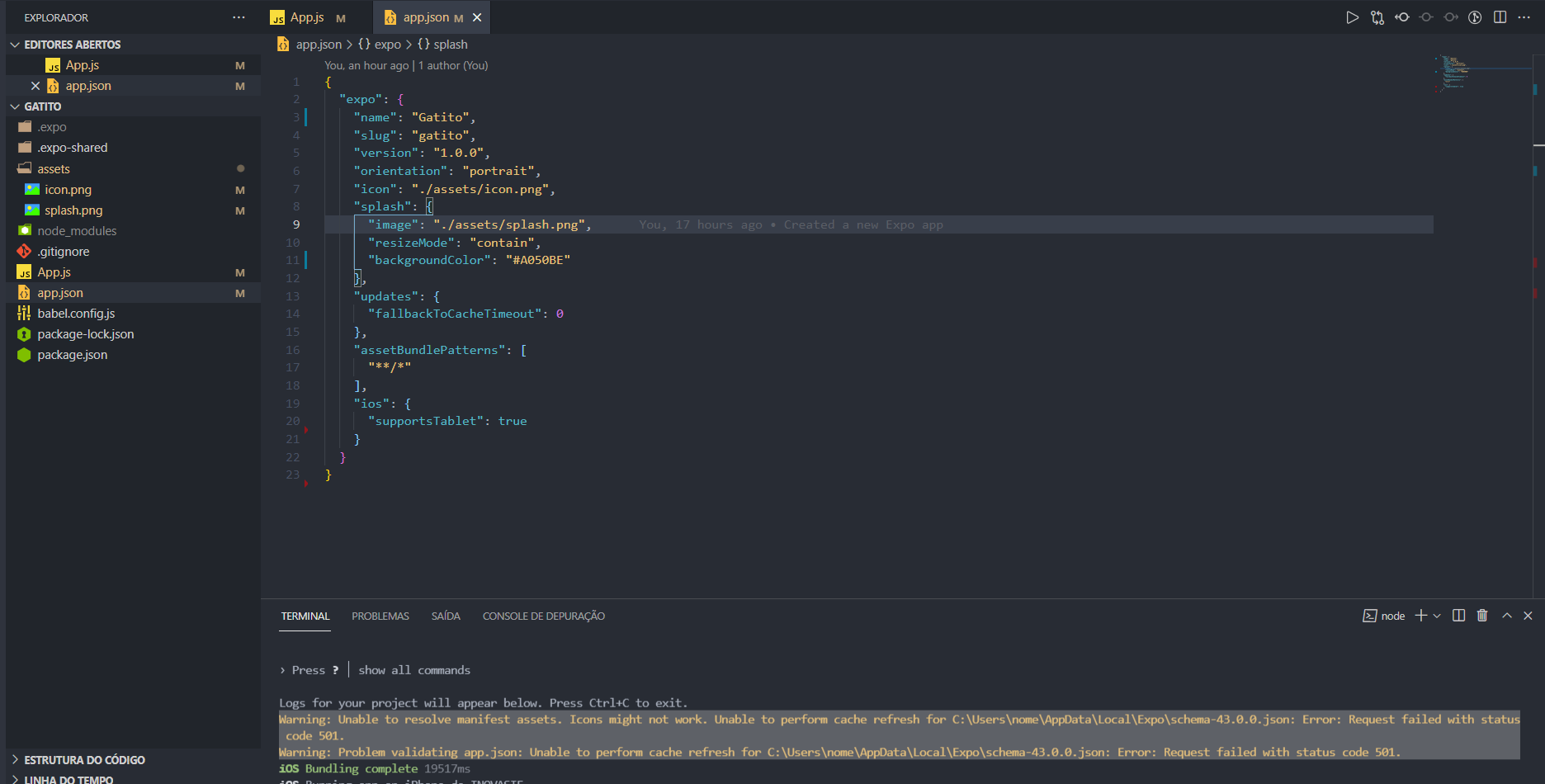This screenshot has height=784, width=1545.
Task: Open icon.png in the explorer
Action: (x=134, y=190)
